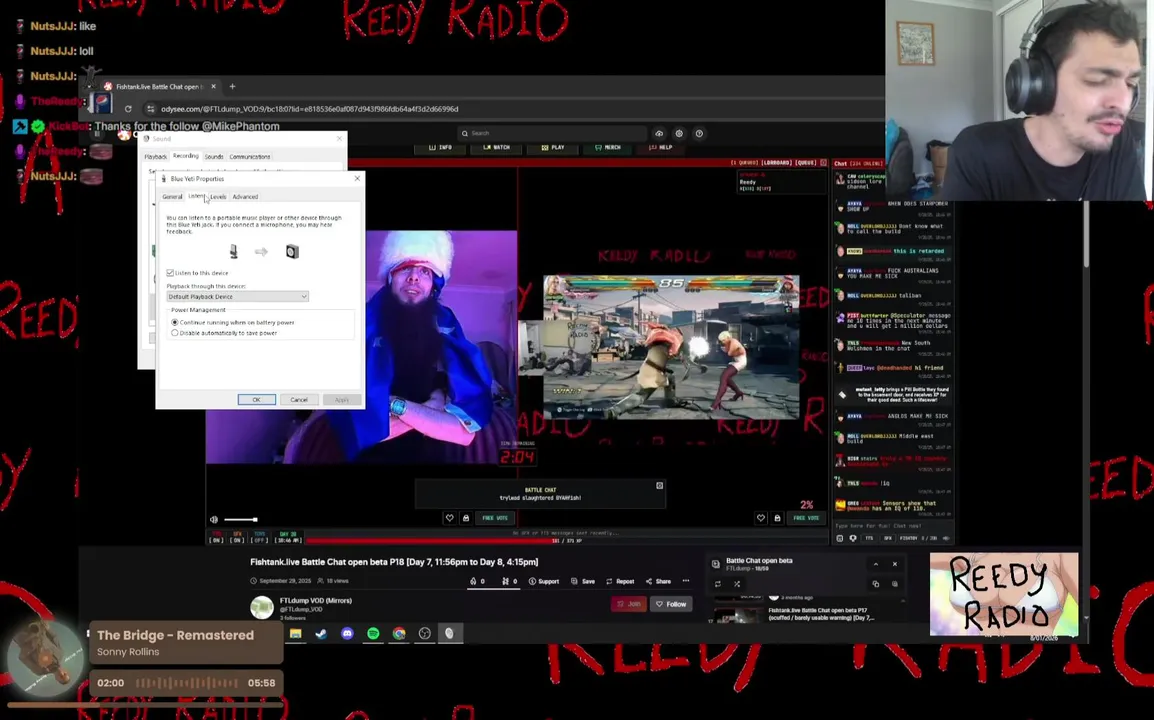Click the FTLdump VOD channel avatar

point(262,607)
